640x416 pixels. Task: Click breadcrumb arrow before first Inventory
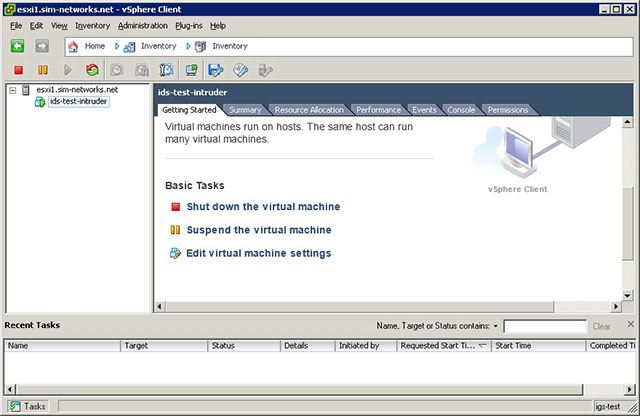click(117, 47)
